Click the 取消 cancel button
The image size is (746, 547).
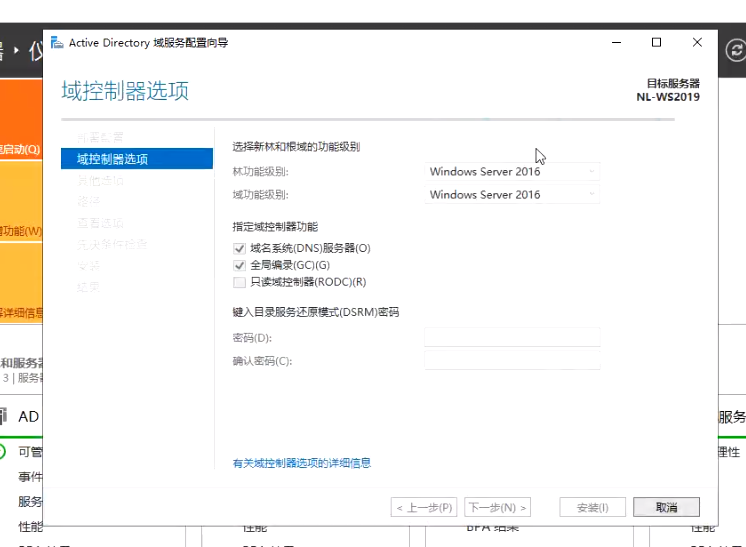point(666,508)
